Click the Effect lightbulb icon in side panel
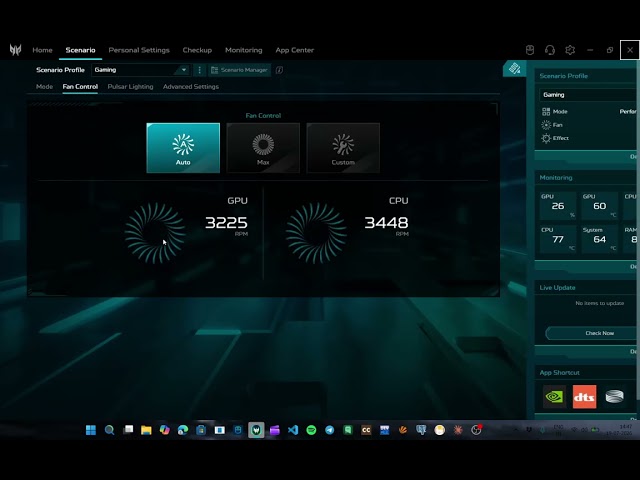This screenshot has height=480, width=640. click(546, 138)
